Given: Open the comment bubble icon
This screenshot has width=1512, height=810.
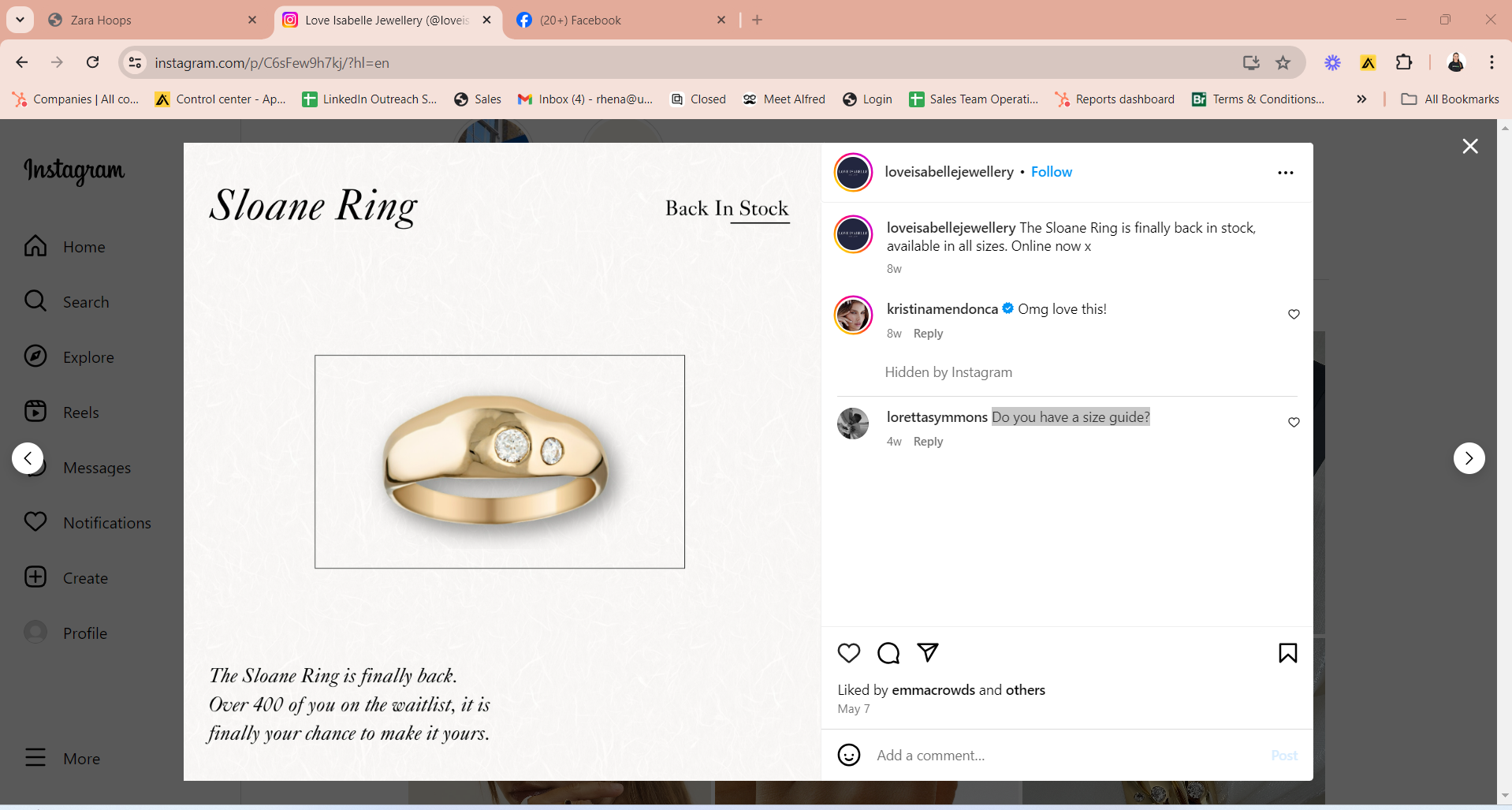Looking at the screenshot, I should (888, 653).
